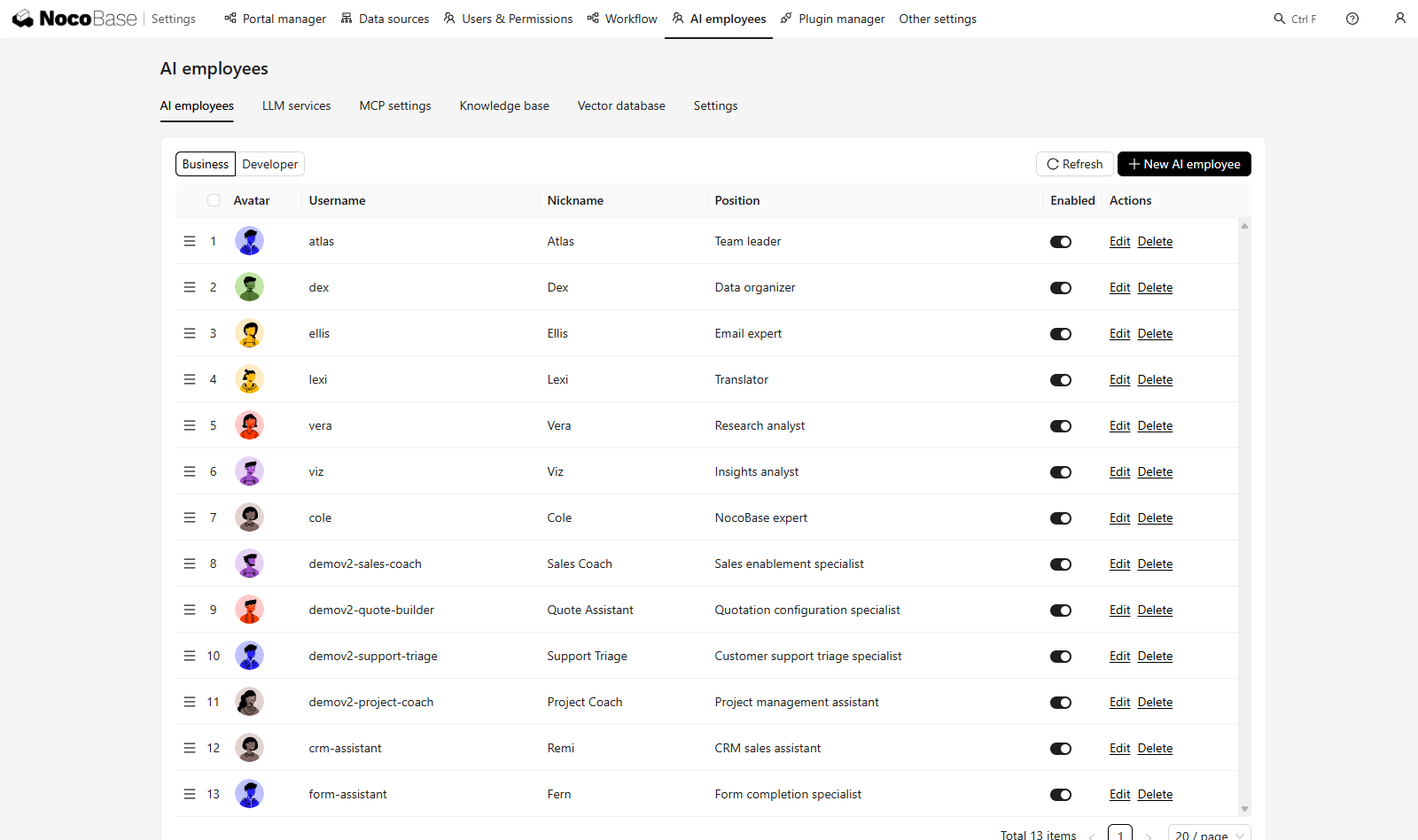1418x840 pixels.
Task: Click the drag handle for vera row
Action: [x=190, y=425]
